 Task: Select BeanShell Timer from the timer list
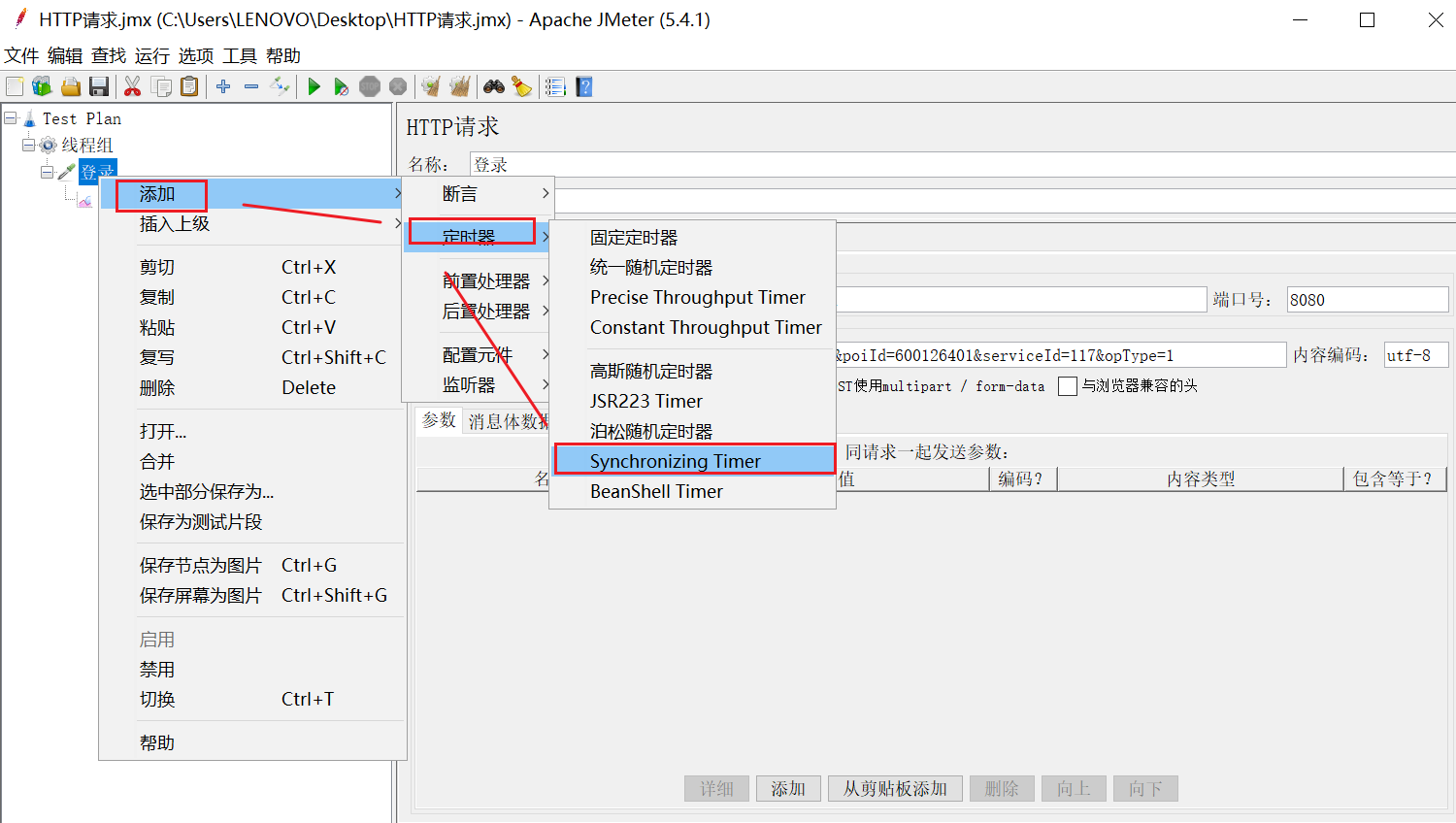click(693, 492)
